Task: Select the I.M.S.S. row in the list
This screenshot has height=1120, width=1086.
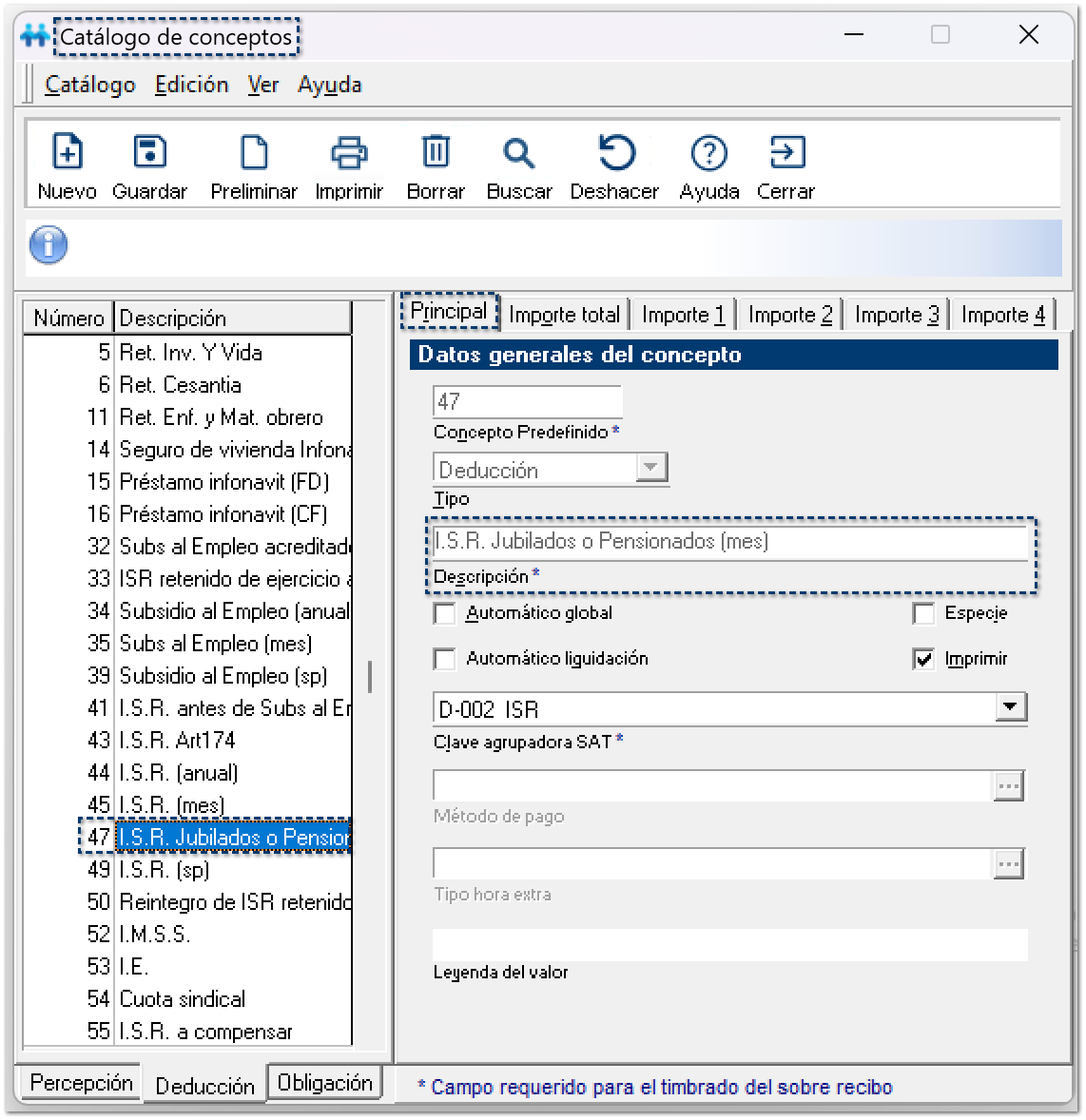Action: pos(154,935)
